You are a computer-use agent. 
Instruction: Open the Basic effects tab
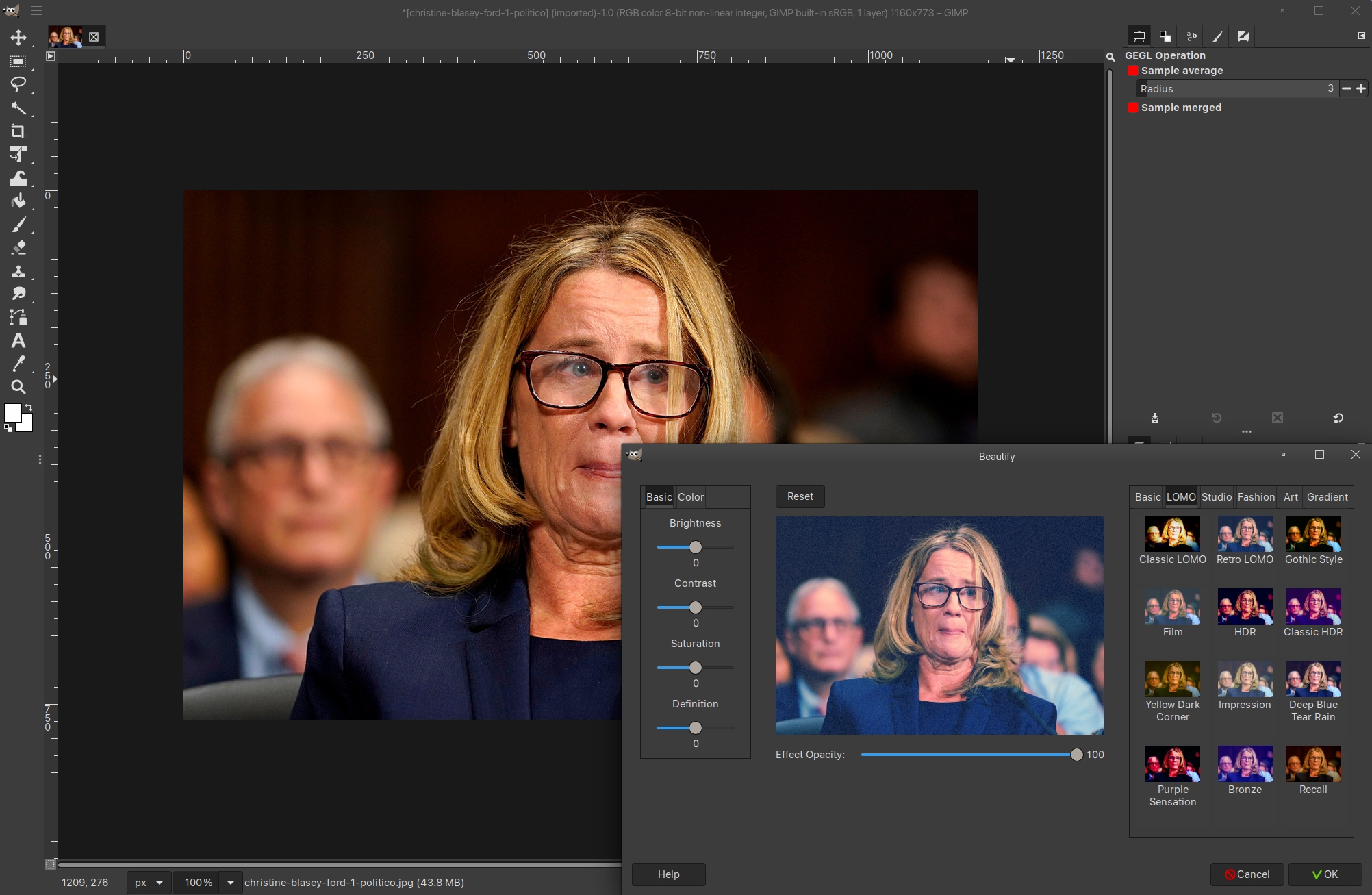(1147, 497)
